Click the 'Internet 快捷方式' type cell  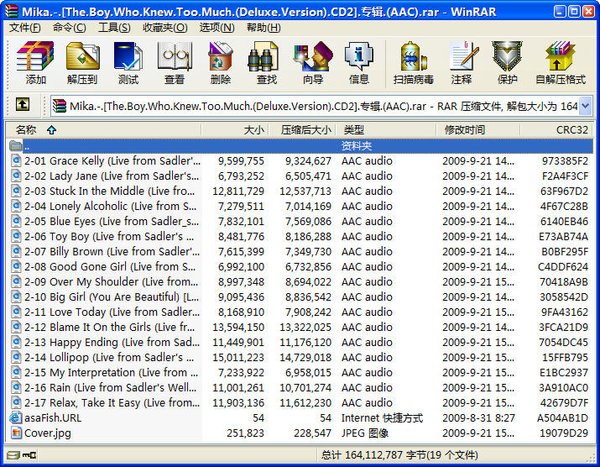click(x=382, y=418)
